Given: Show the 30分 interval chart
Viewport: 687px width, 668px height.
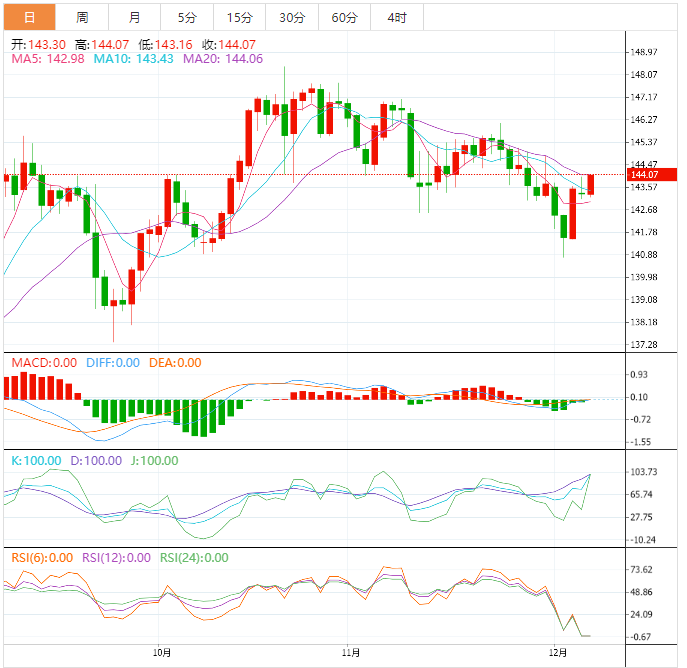Looking at the screenshot, I should (292, 17).
